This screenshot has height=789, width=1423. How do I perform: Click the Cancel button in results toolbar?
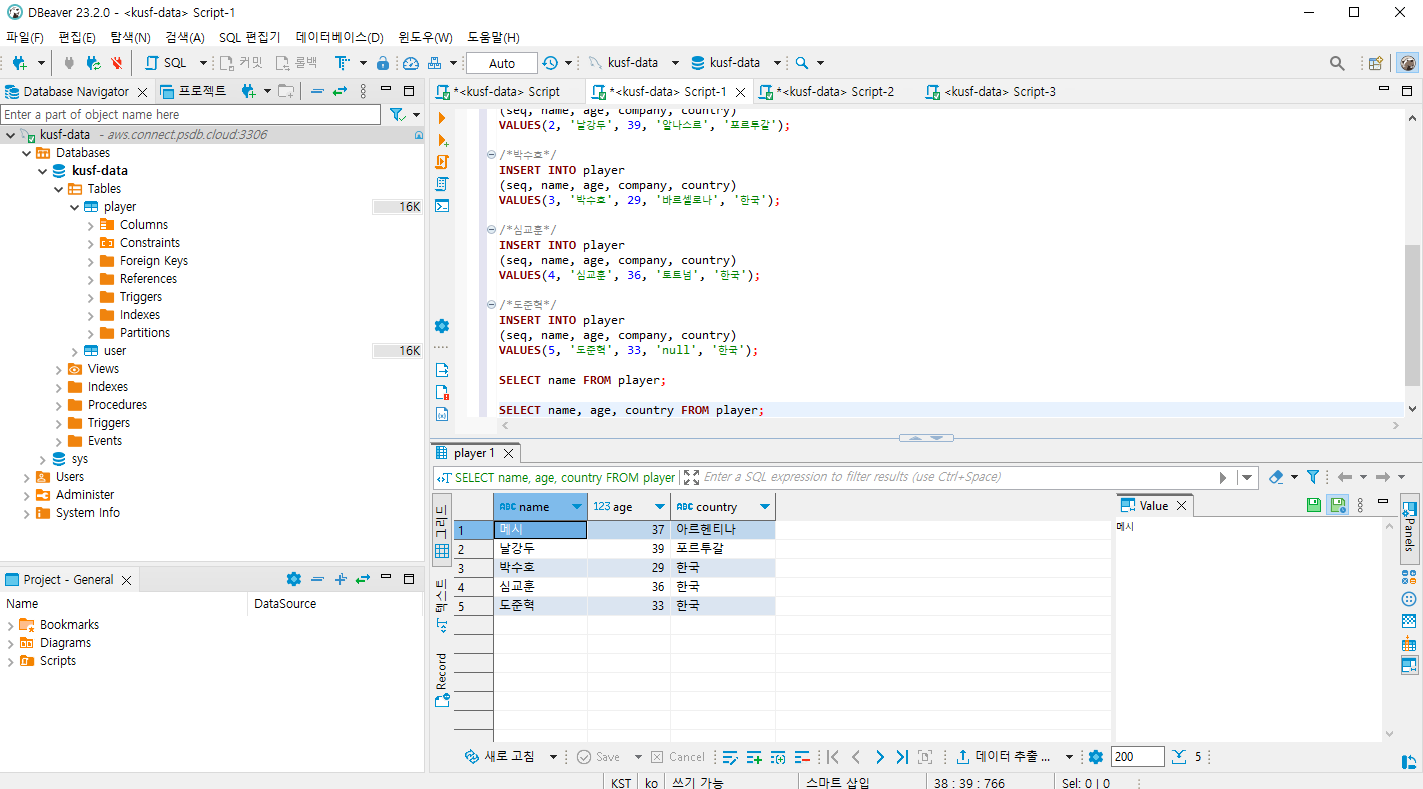pos(688,757)
